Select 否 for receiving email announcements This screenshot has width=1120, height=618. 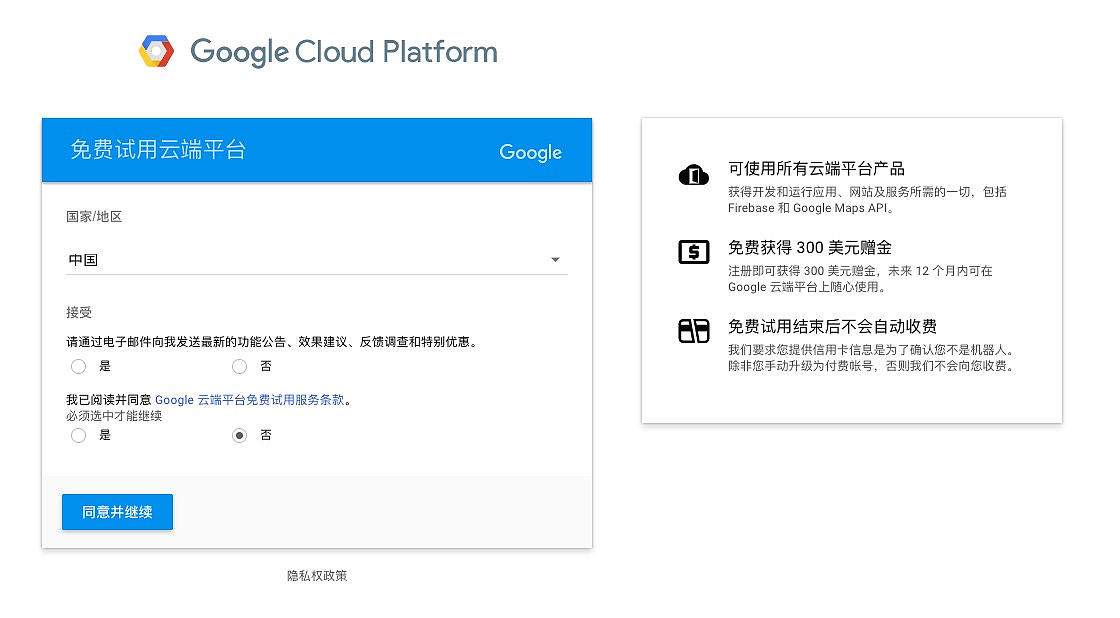(239, 367)
